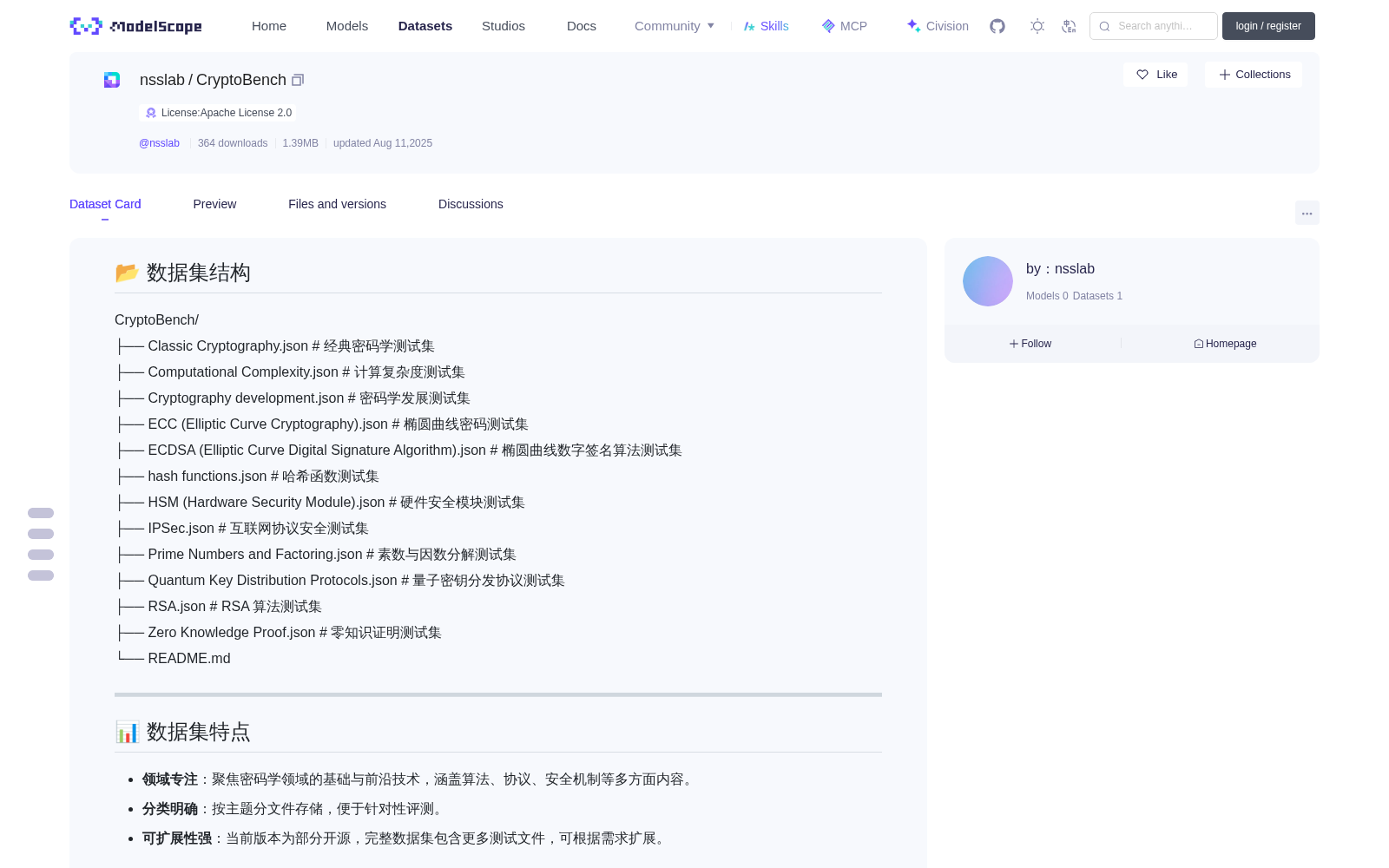Click 'RSA.json' row
This screenshot has width=1389, height=868.
(x=219, y=607)
